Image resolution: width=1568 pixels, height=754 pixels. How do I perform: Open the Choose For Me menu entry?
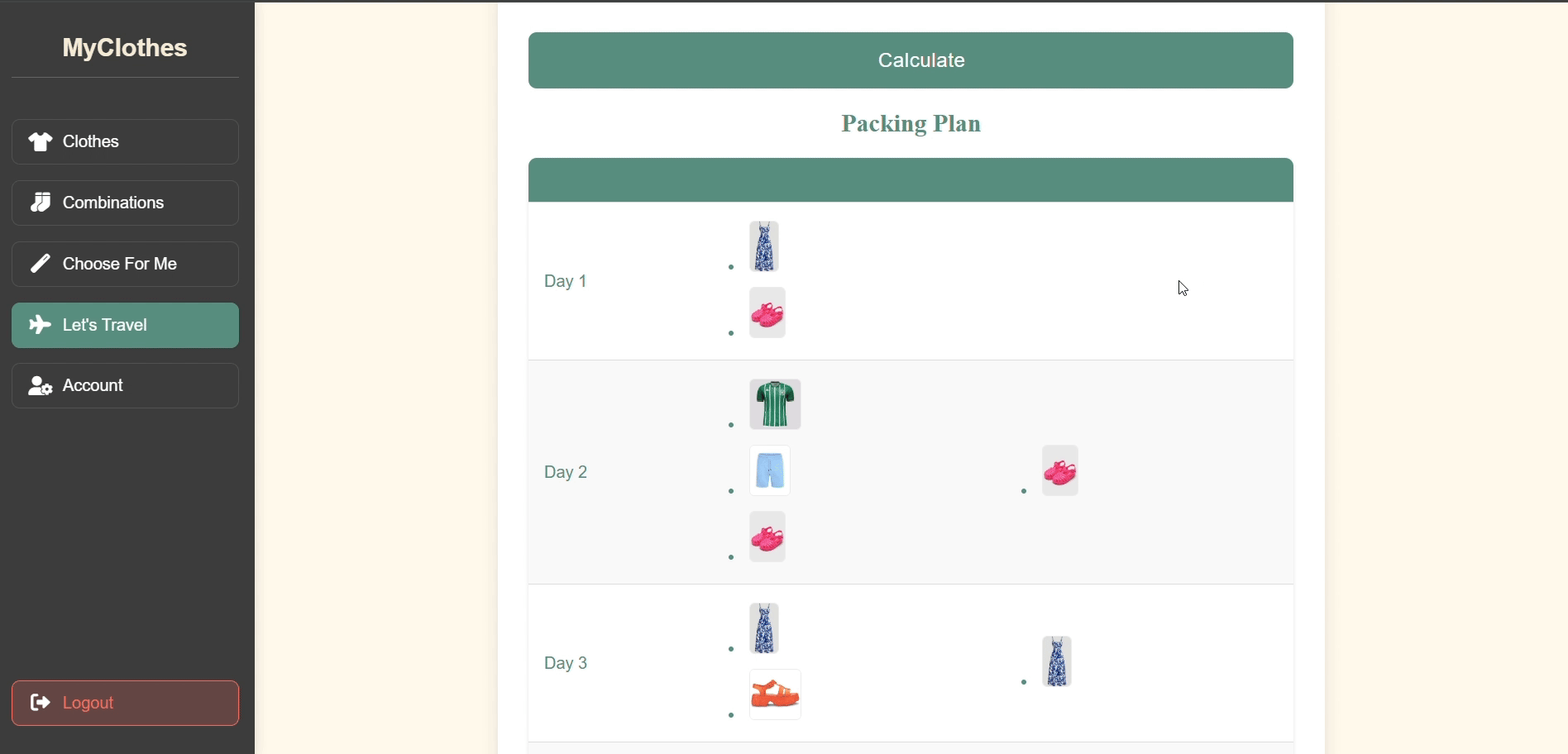click(125, 264)
